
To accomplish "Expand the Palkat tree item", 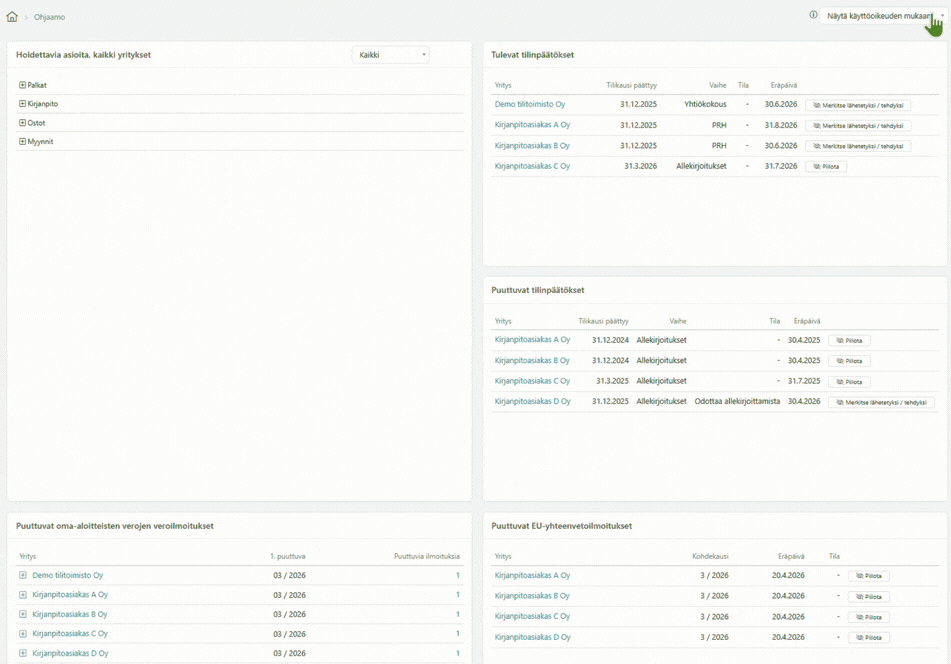I will [x=22, y=85].
